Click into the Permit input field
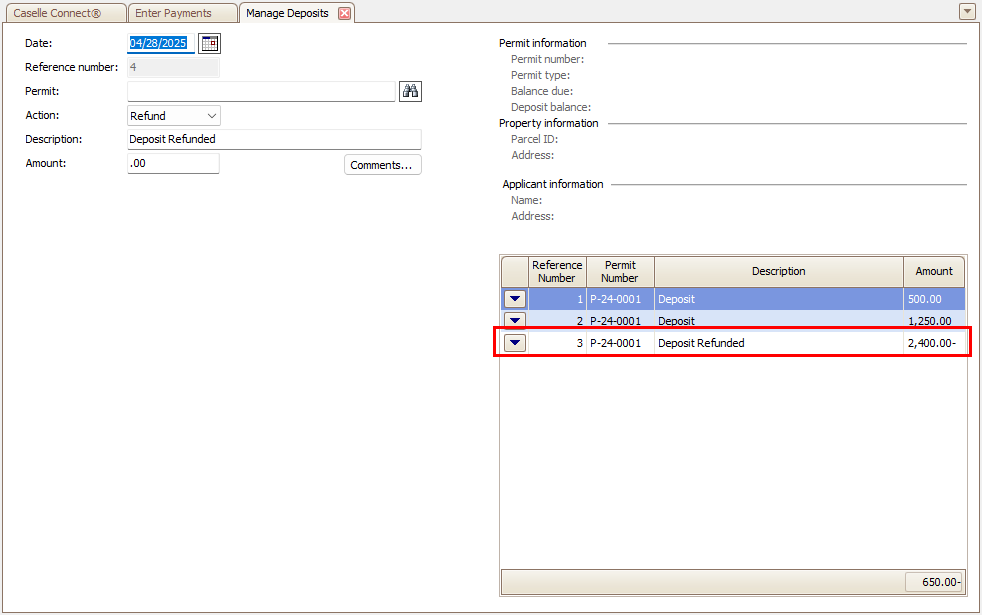The height and width of the screenshot is (615, 982). click(x=261, y=91)
